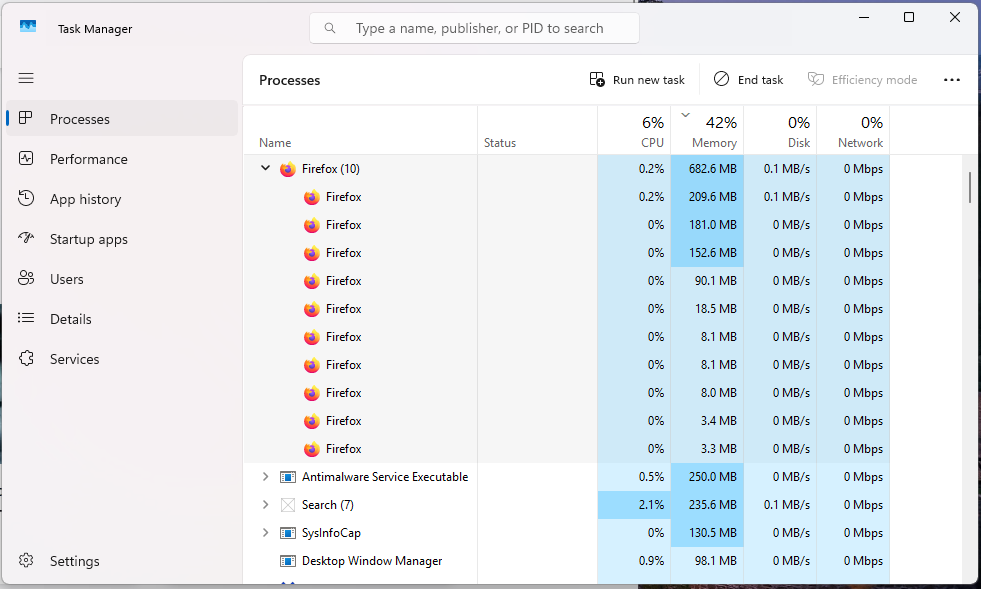The width and height of the screenshot is (981, 589).
Task: Click the vertical scrollbar thumb in the process list
Action: (970, 187)
